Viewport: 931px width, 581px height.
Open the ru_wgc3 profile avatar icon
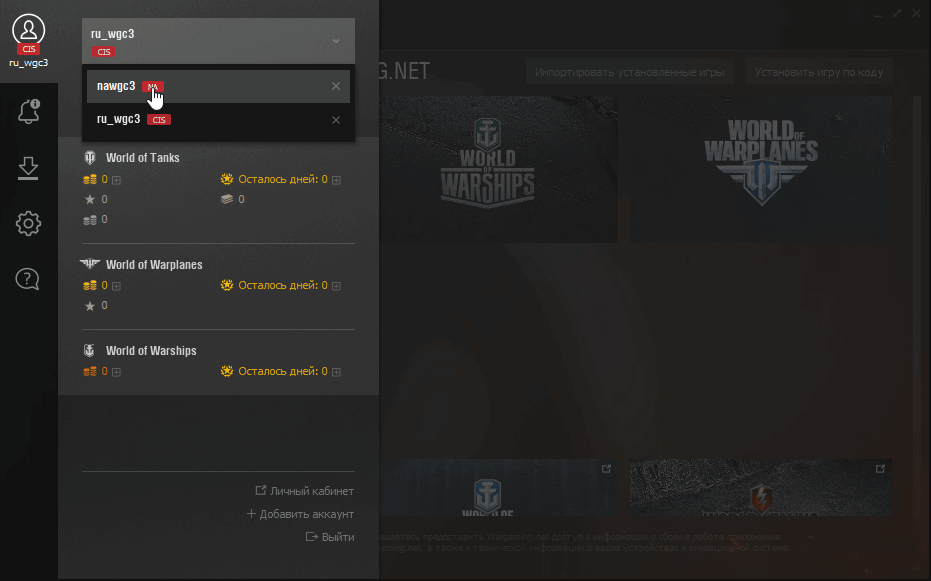(x=28, y=29)
